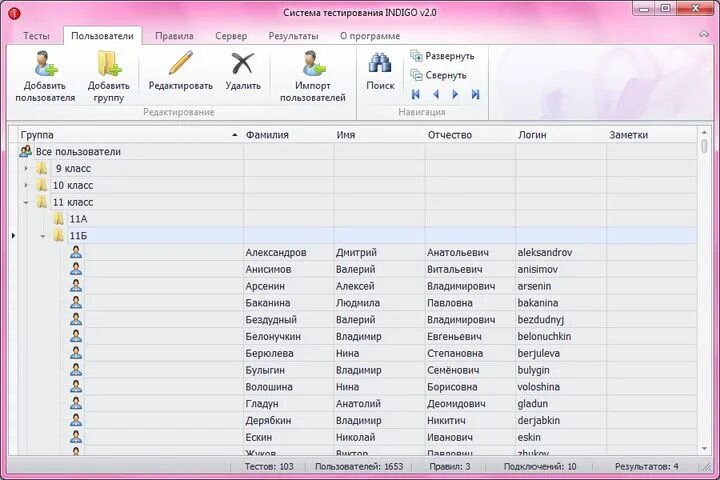720x480 pixels.
Task: Click the Add group folder icon
Action: [x=109, y=63]
